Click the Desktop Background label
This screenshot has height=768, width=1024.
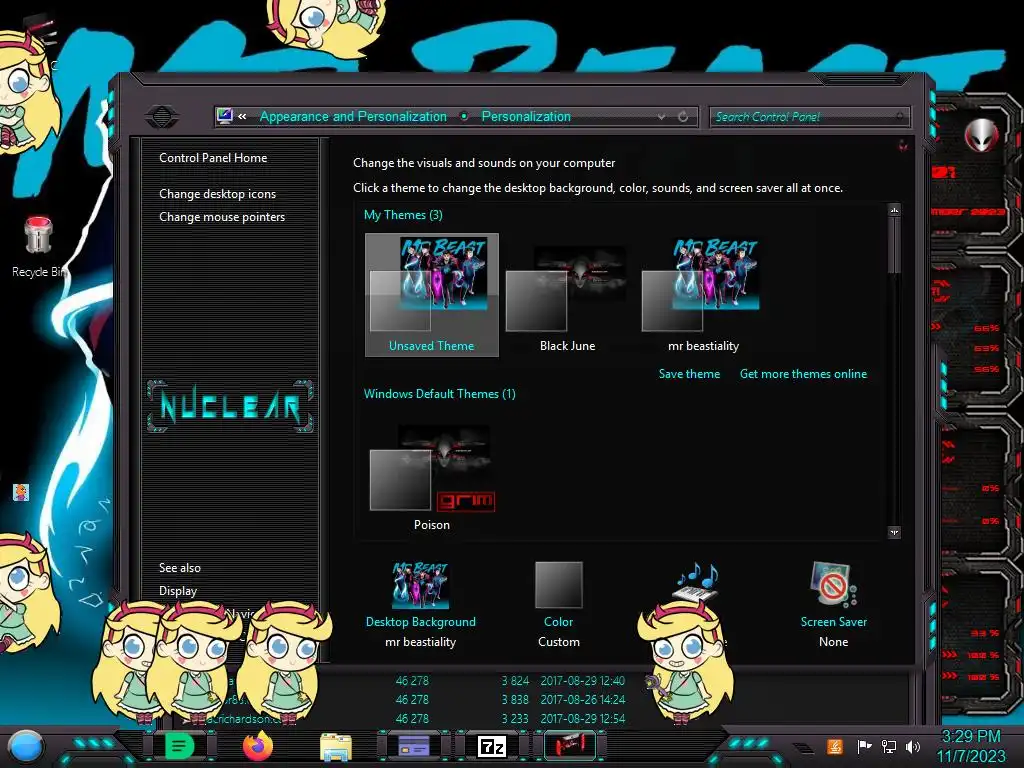[x=421, y=622]
